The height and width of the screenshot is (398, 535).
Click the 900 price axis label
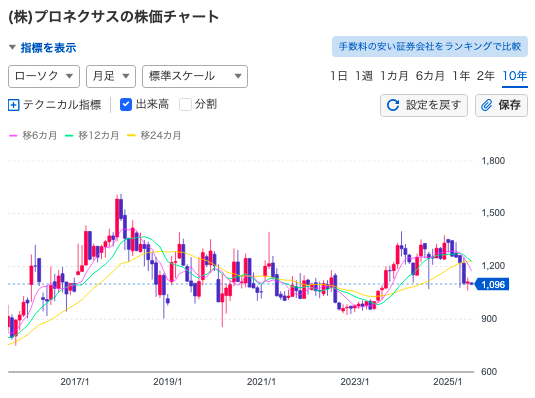click(489, 319)
